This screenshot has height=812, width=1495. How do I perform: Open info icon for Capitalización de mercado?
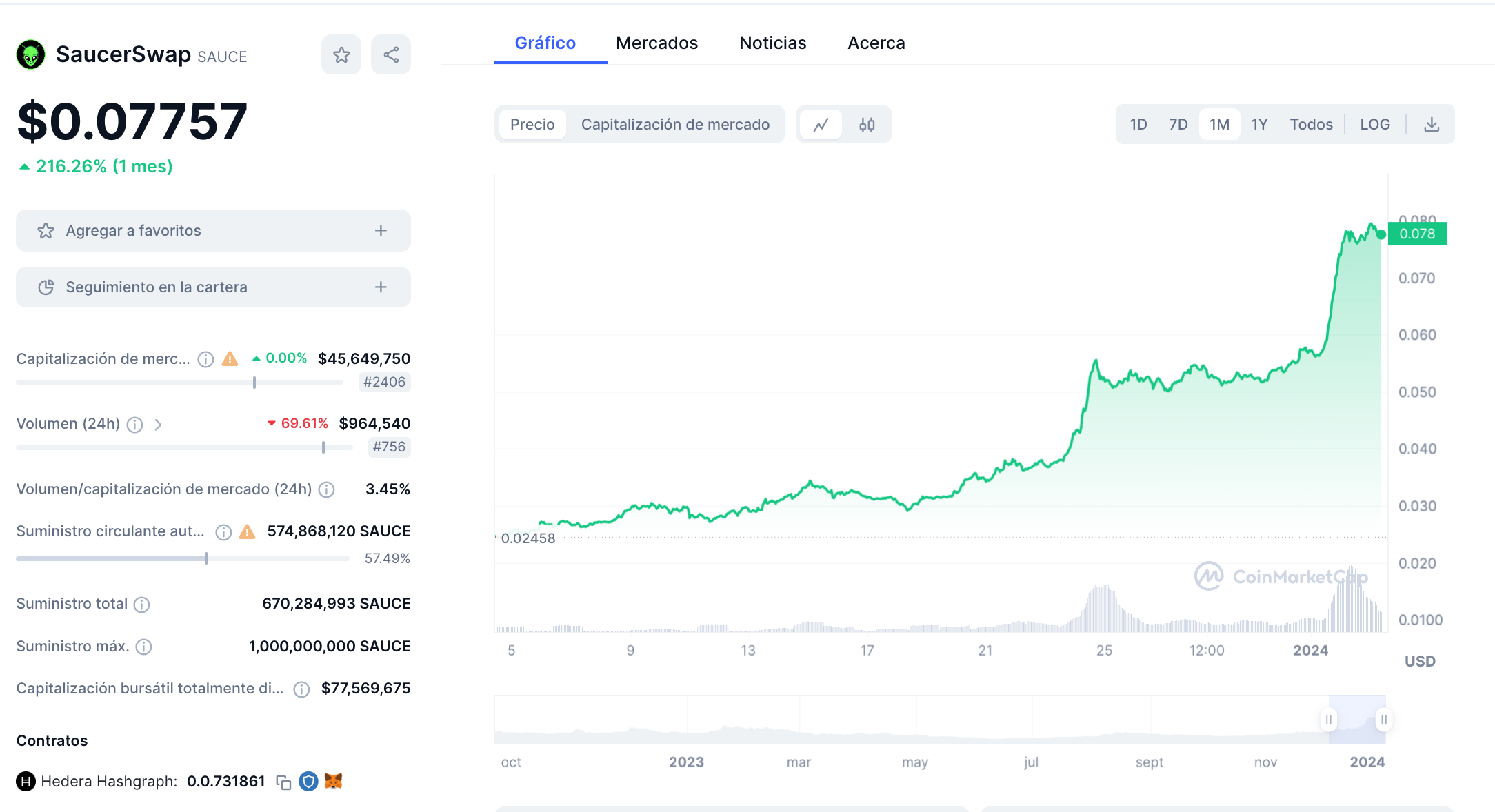(x=205, y=359)
